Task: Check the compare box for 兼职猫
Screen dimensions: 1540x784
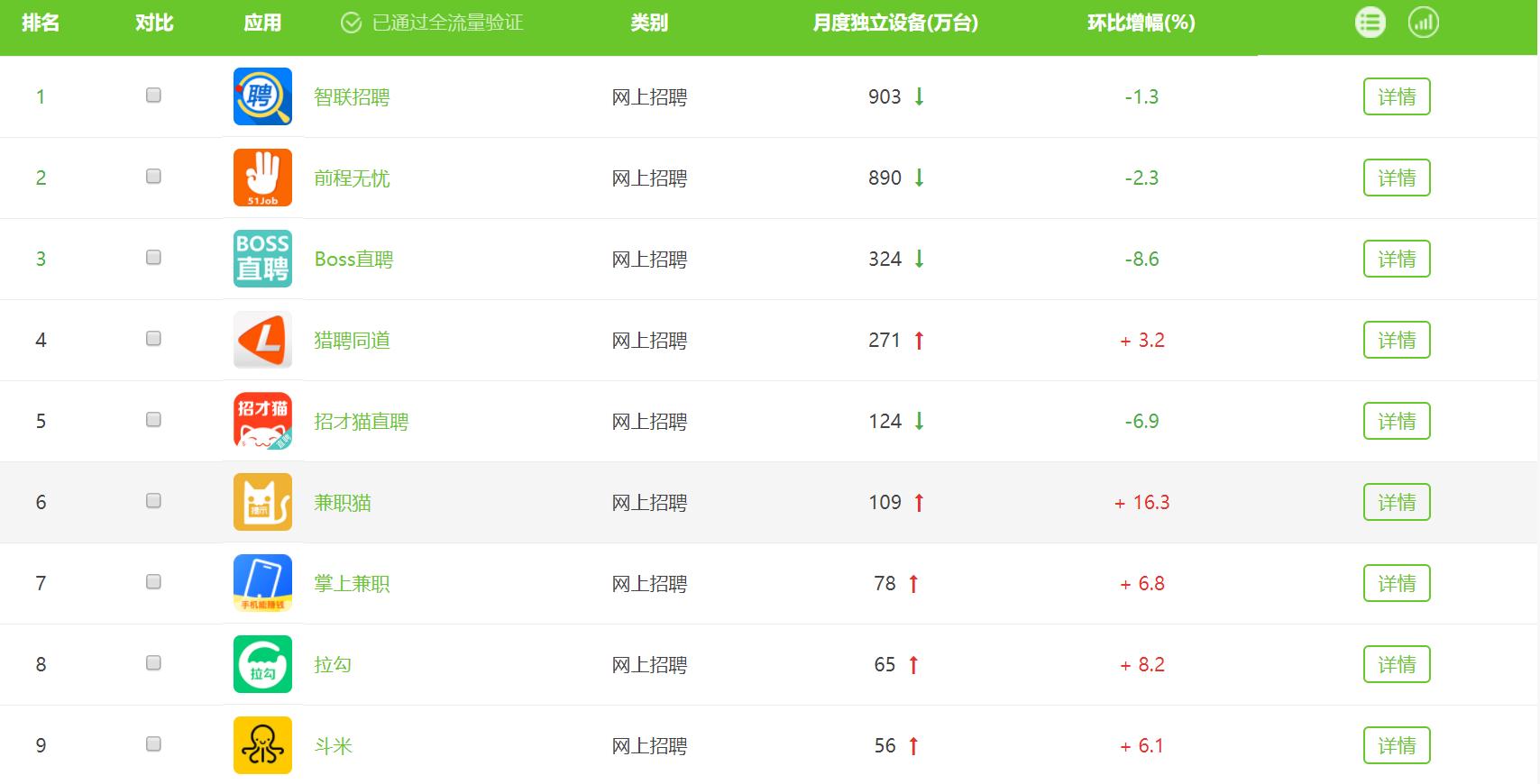Action: 153,500
